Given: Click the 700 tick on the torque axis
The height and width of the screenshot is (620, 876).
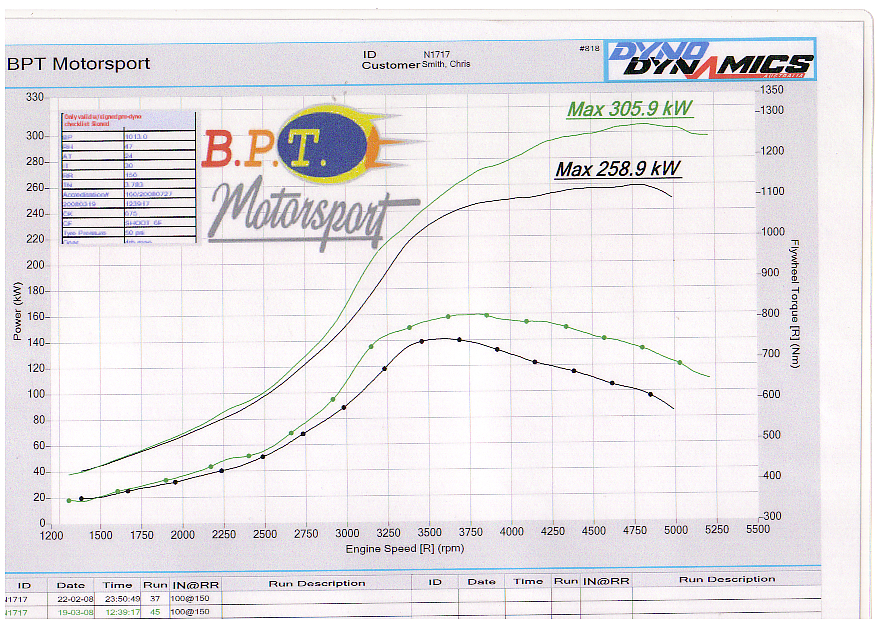Looking at the screenshot, I should 772,354.
